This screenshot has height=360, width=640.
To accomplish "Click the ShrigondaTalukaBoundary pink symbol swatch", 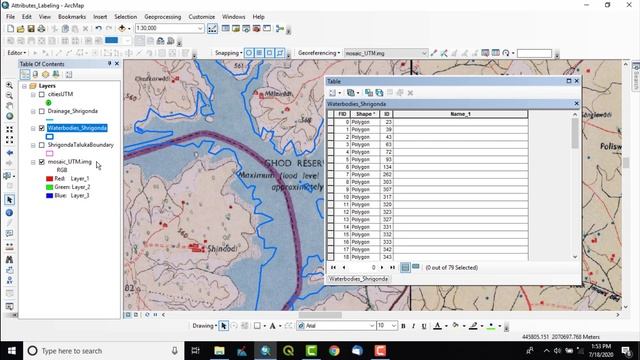I will [x=50, y=153].
